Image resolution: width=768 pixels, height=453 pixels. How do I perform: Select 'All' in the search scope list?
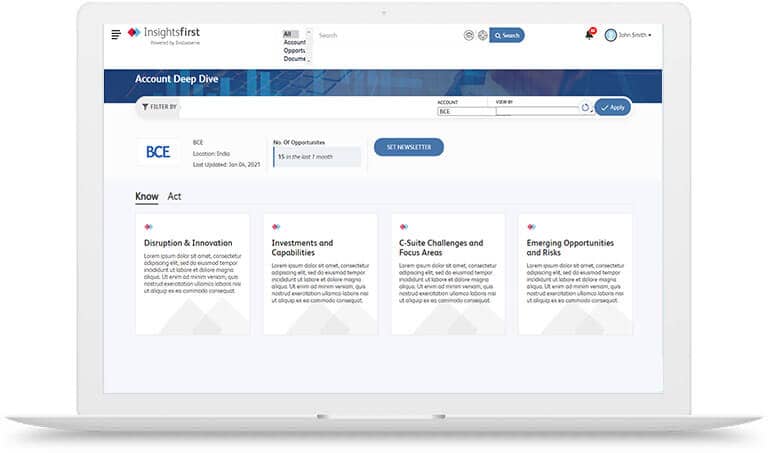tap(290, 34)
